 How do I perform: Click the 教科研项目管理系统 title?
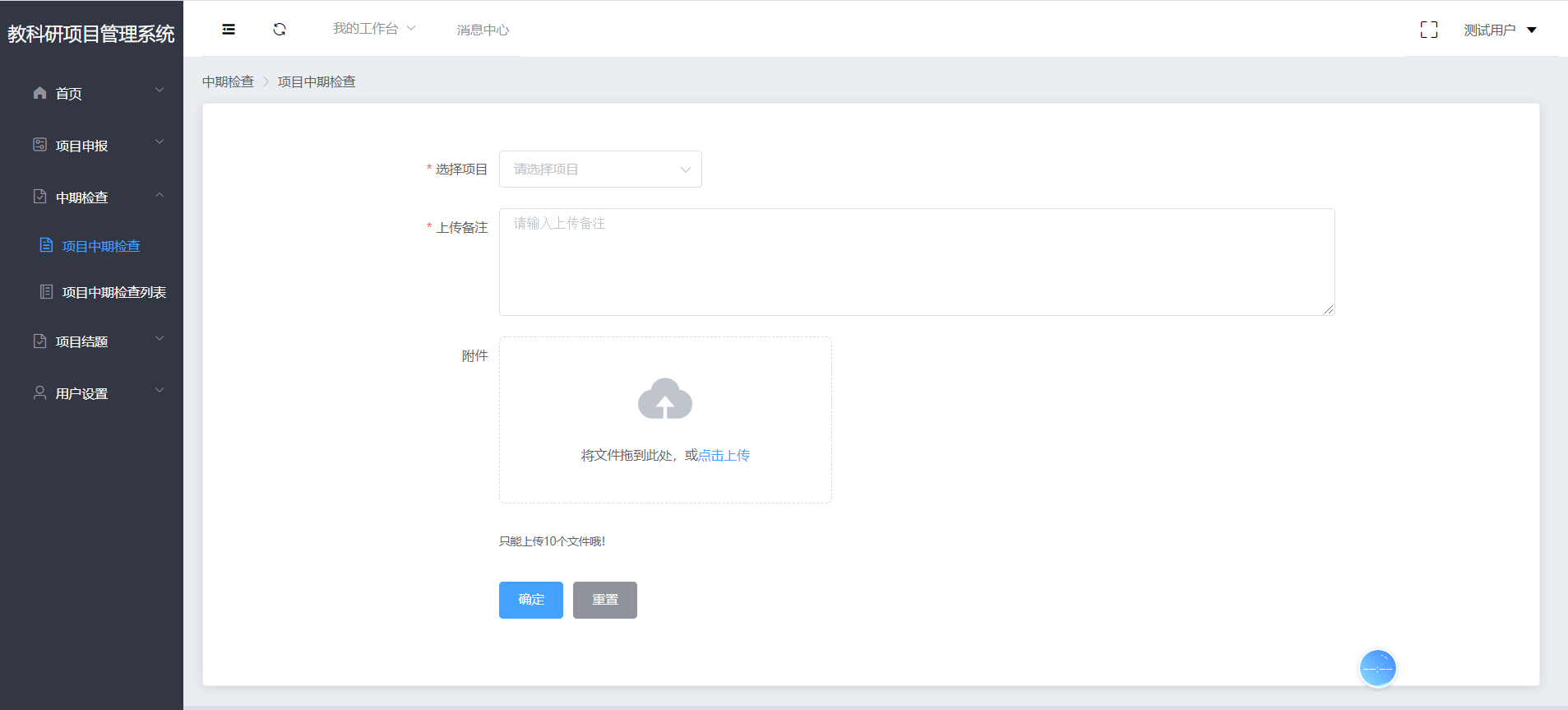tap(91, 34)
